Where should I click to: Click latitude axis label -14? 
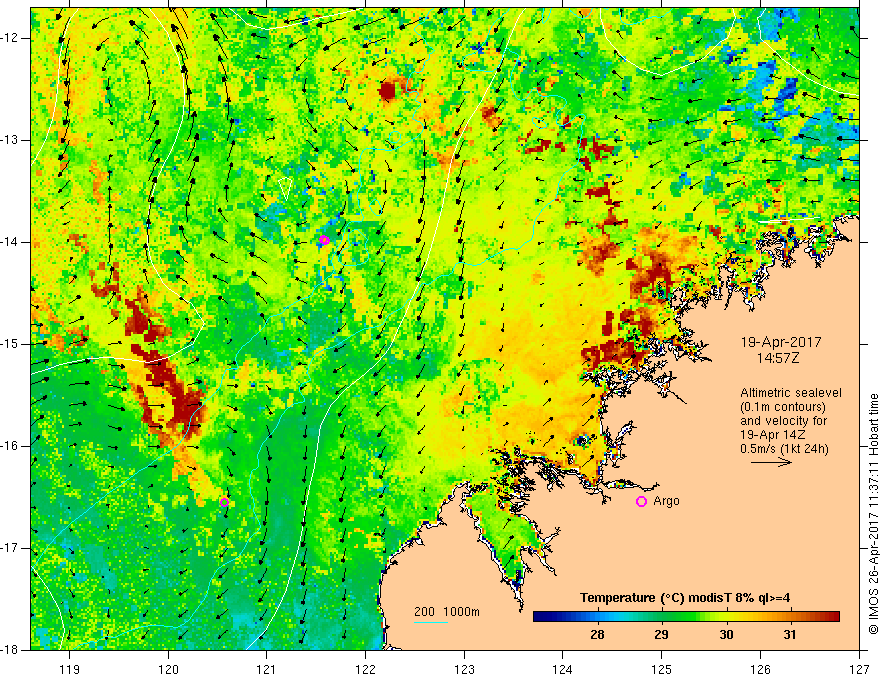pyautogui.click(x=10, y=242)
